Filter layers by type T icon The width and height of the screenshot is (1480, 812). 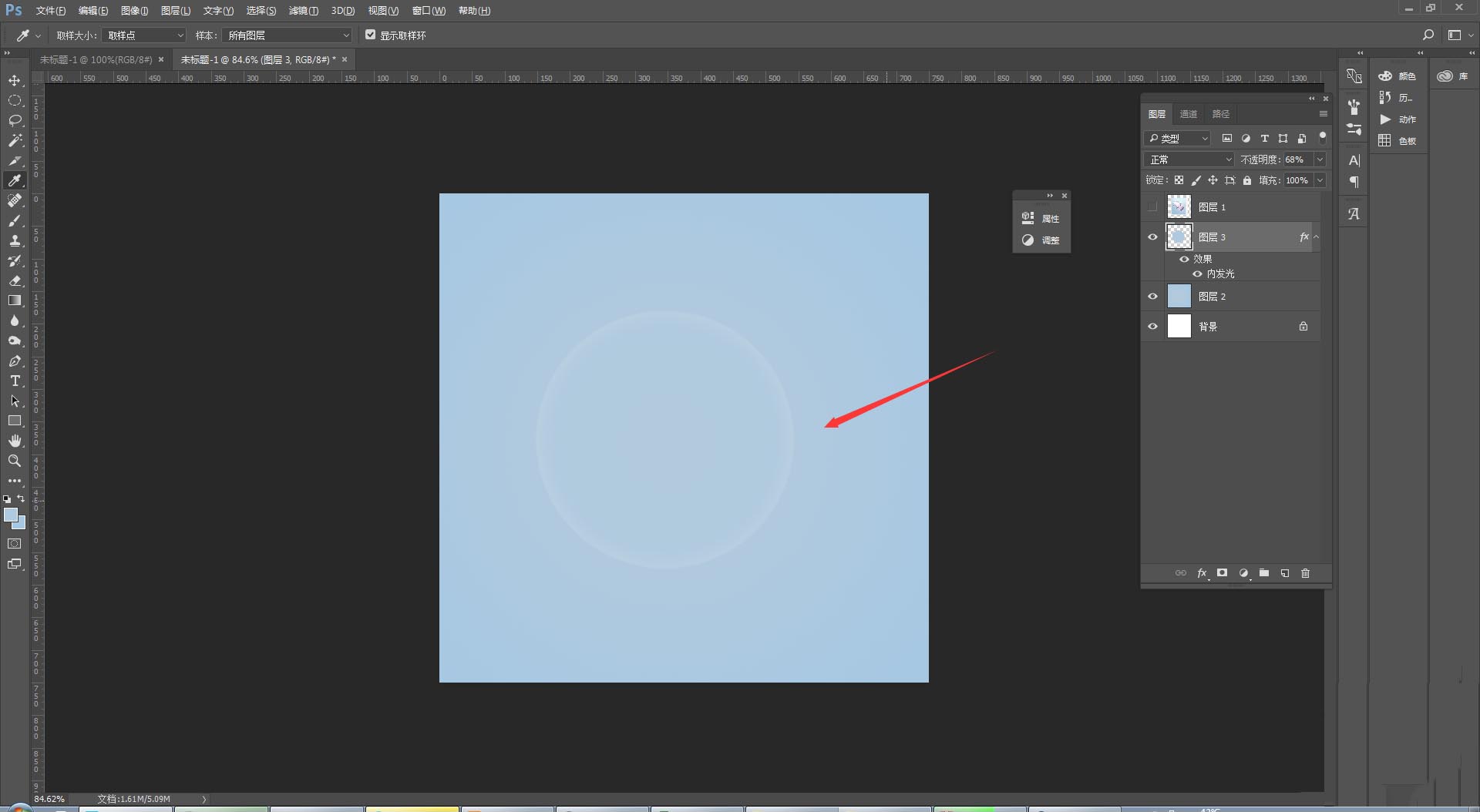(1264, 139)
